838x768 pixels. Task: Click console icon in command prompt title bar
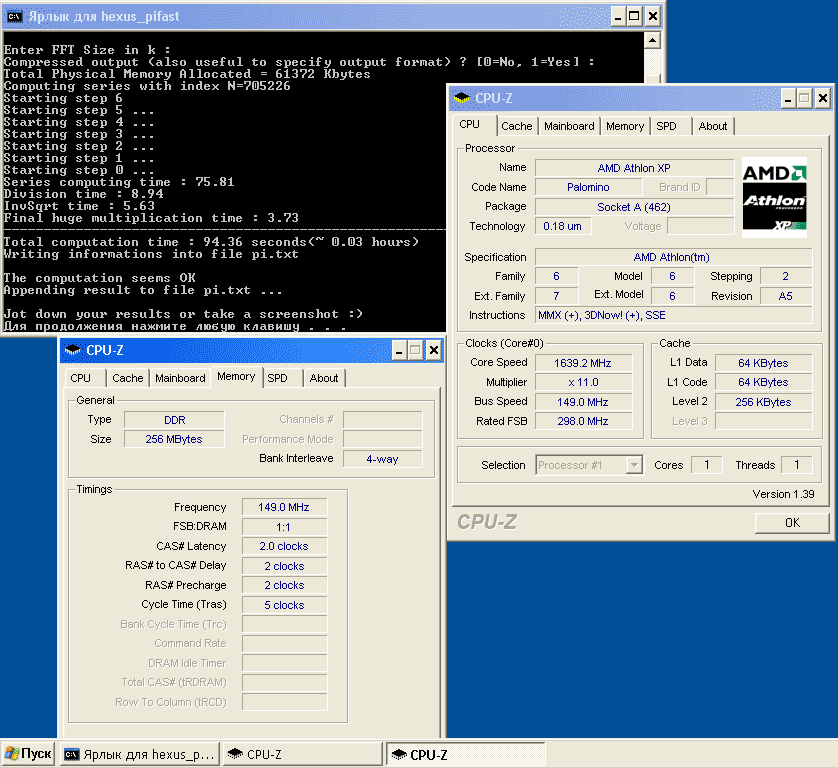pyautogui.click(x=14, y=17)
